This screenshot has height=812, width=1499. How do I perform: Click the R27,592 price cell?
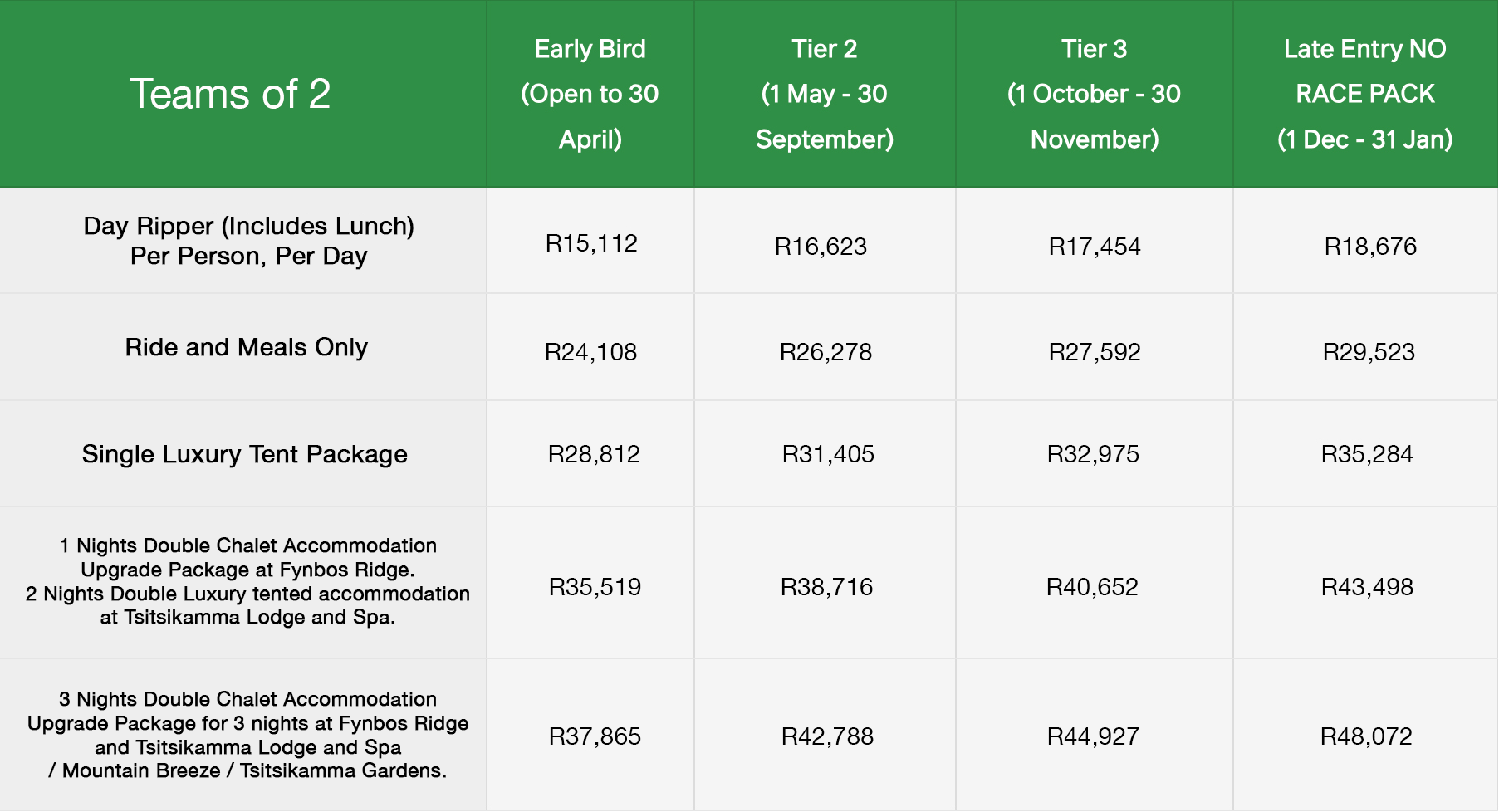(1095, 352)
